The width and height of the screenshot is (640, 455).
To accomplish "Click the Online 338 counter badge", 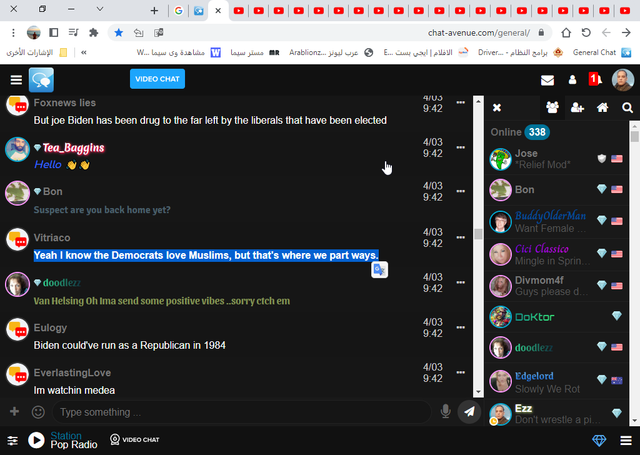I will point(537,132).
